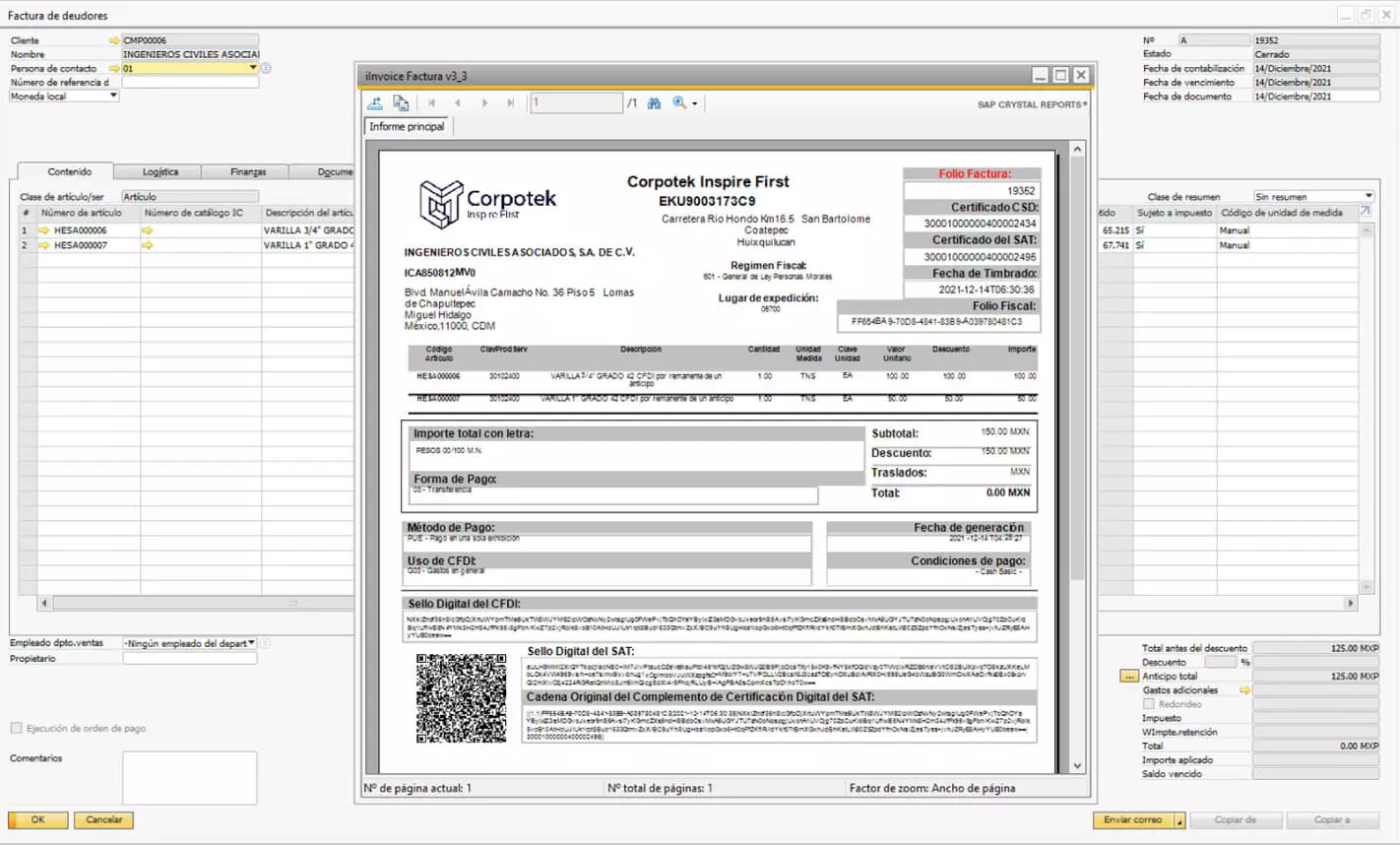The image size is (1400, 845).
Task: Switch to the Logística tab
Action: point(159,172)
